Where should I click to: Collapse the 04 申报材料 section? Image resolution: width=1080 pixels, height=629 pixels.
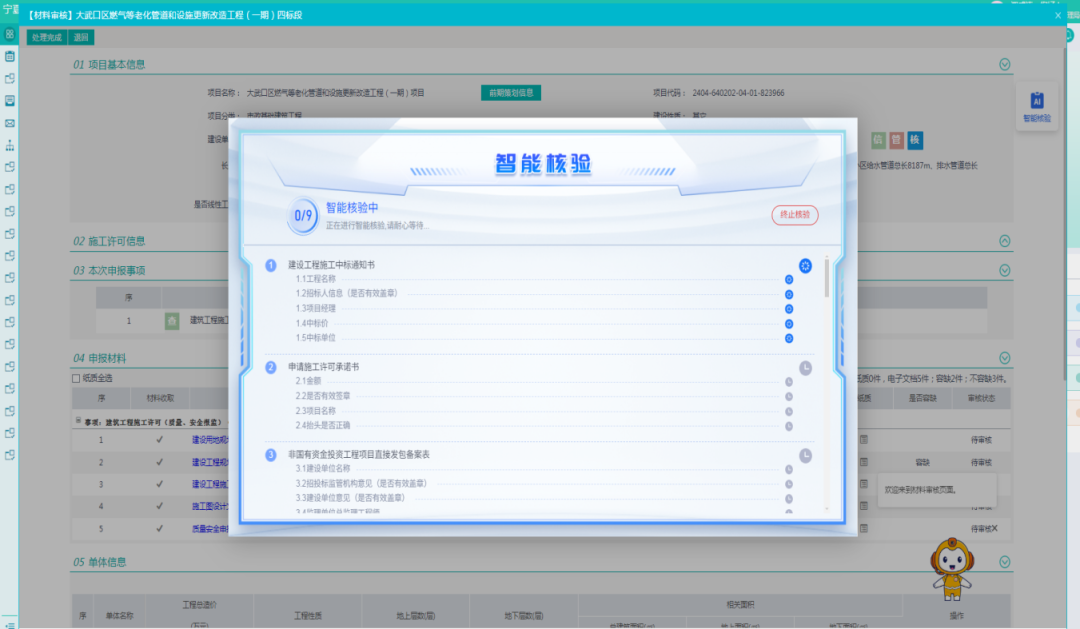(1004, 358)
